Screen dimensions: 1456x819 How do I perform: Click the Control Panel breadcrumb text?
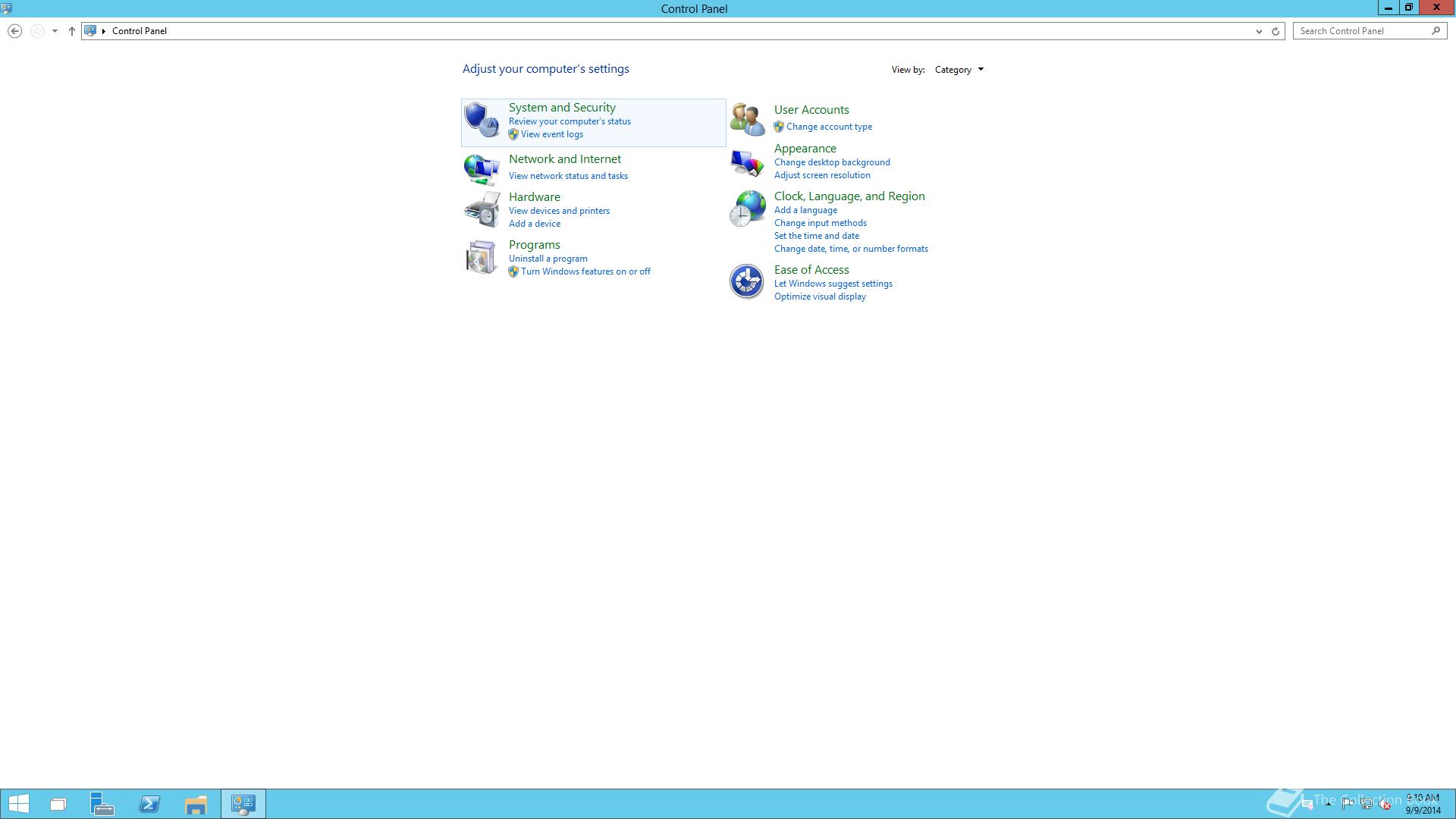pos(140,31)
